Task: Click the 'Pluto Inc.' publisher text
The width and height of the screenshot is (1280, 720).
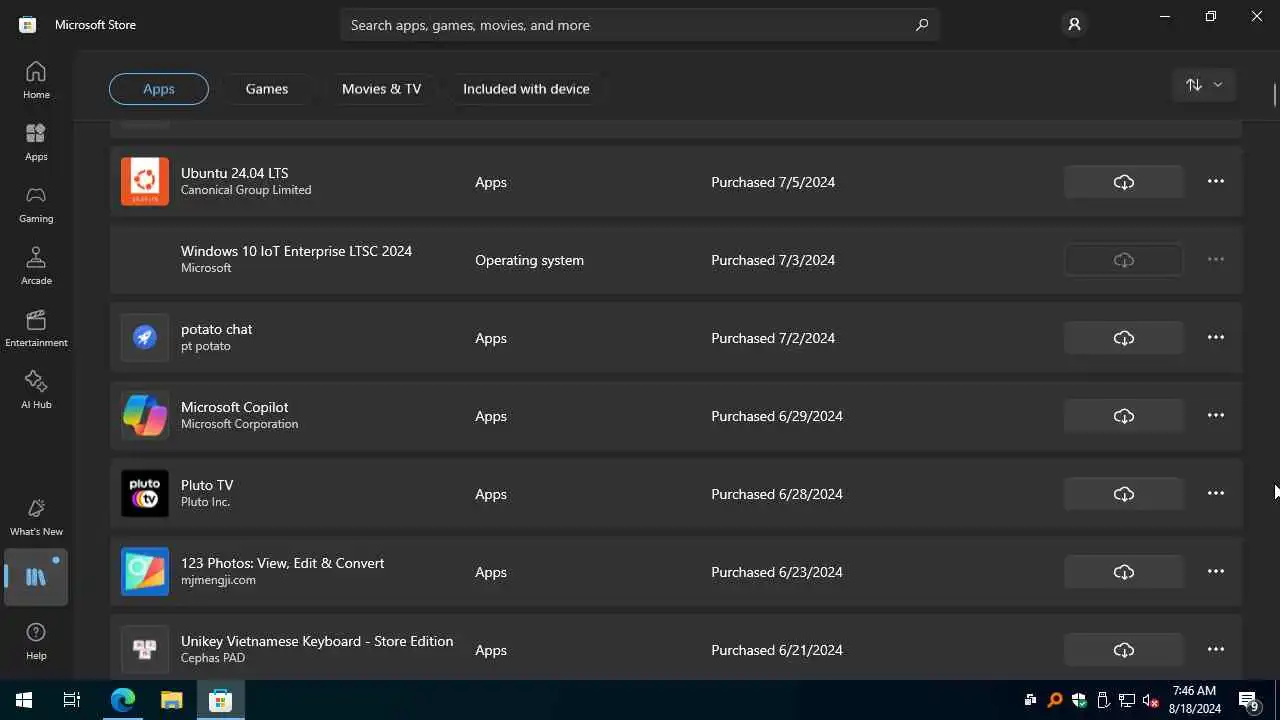Action: click(x=205, y=502)
